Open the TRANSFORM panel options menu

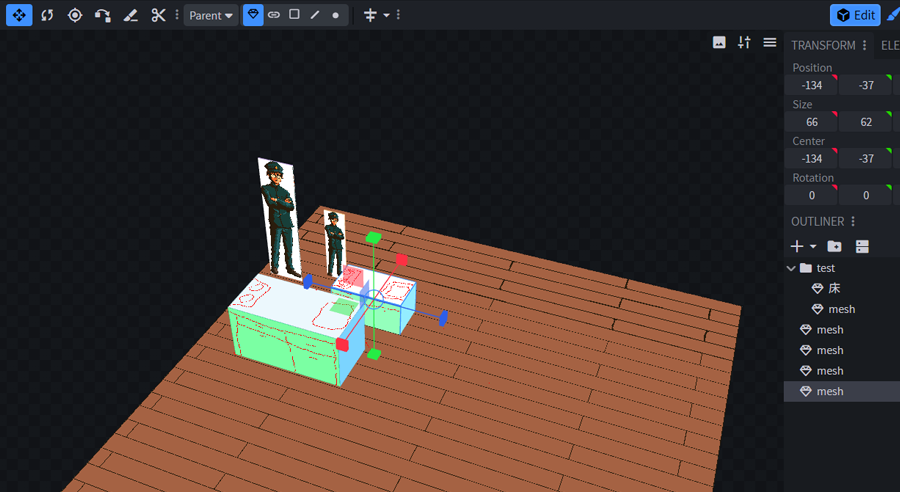pos(865,45)
